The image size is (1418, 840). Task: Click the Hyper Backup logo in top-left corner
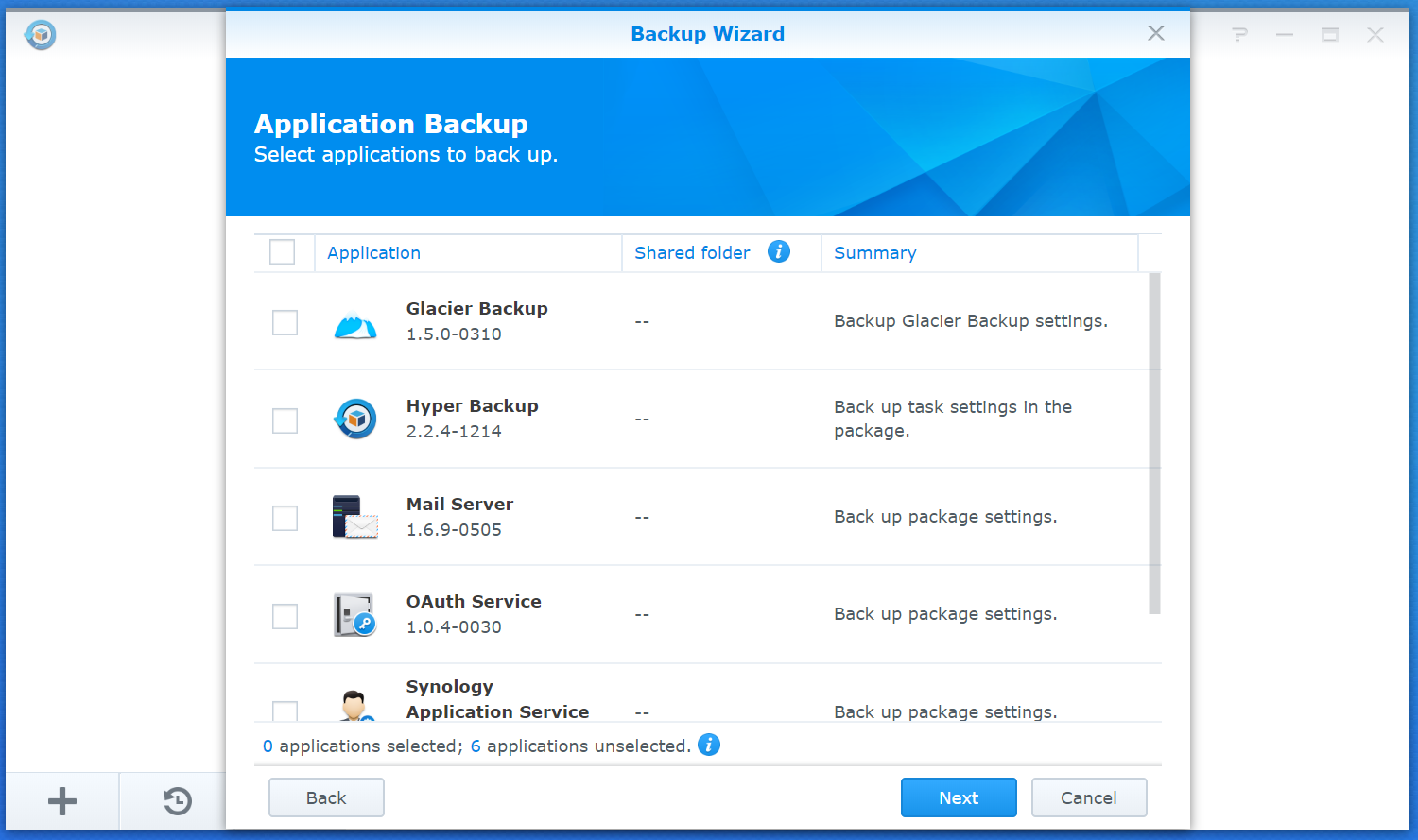coord(41,35)
